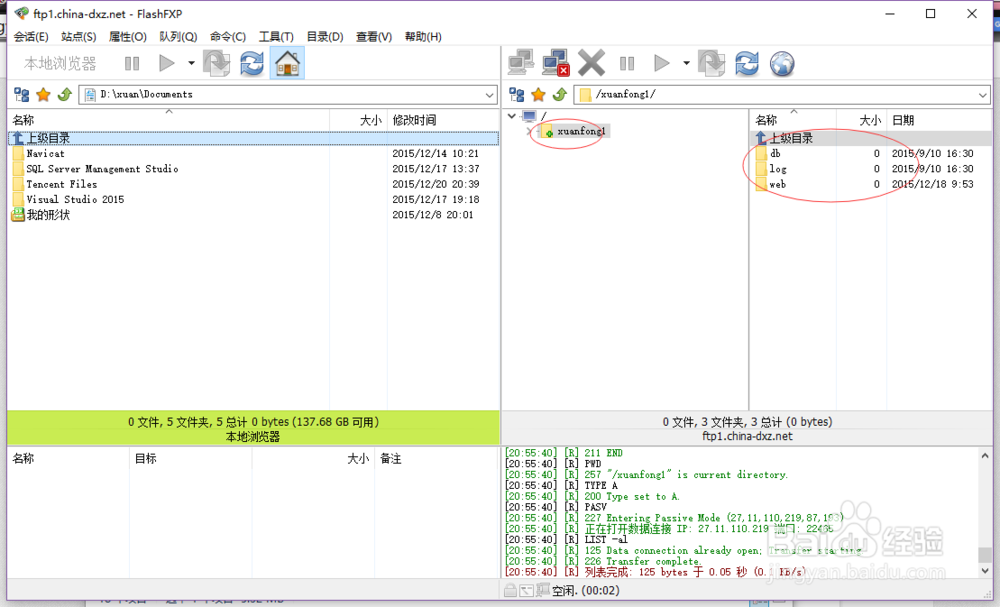Click the remote bookmarks star icon
Viewport: 1000px width, 607px height.
coord(538,95)
